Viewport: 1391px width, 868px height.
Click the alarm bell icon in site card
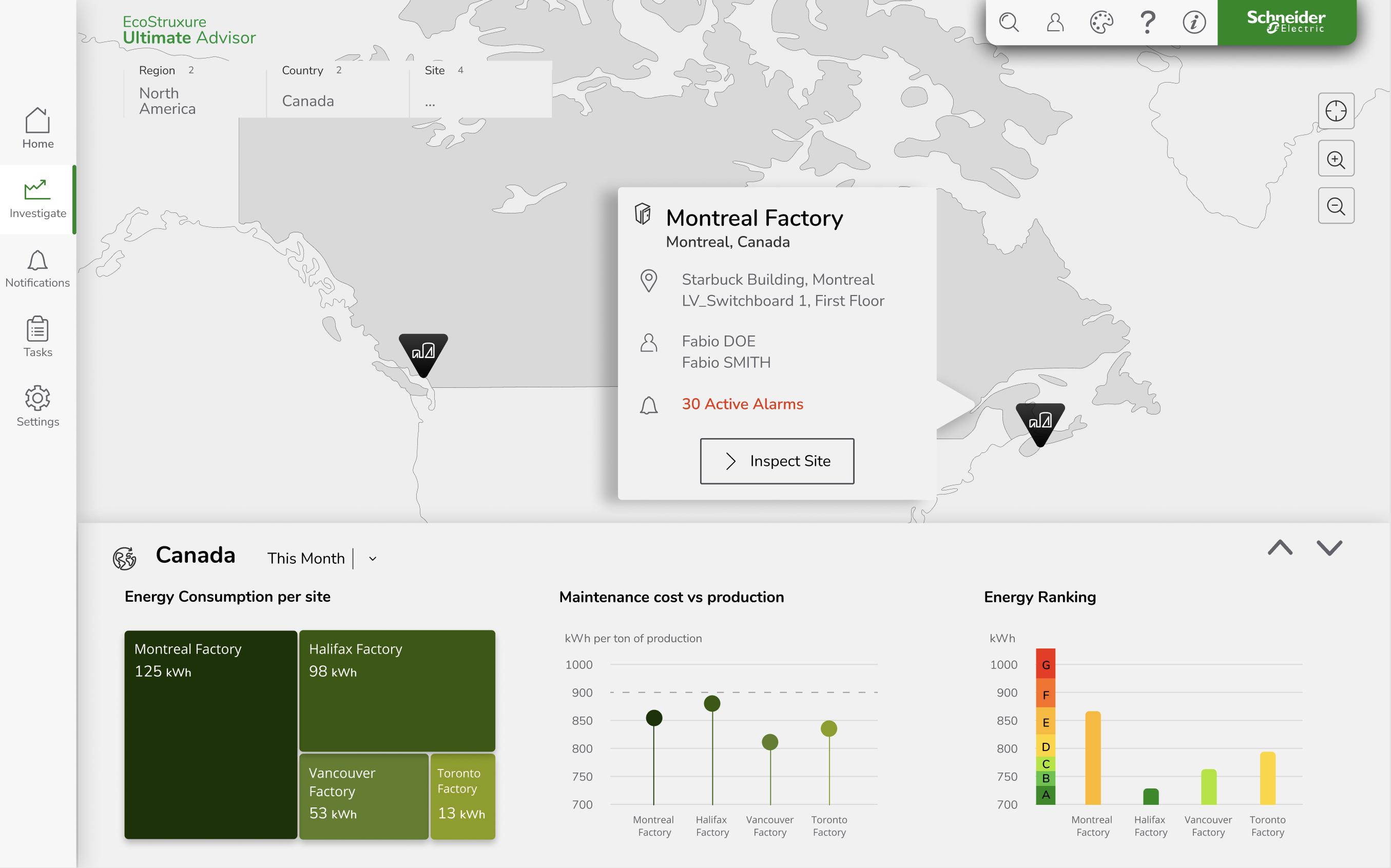click(x=648, y=405)
